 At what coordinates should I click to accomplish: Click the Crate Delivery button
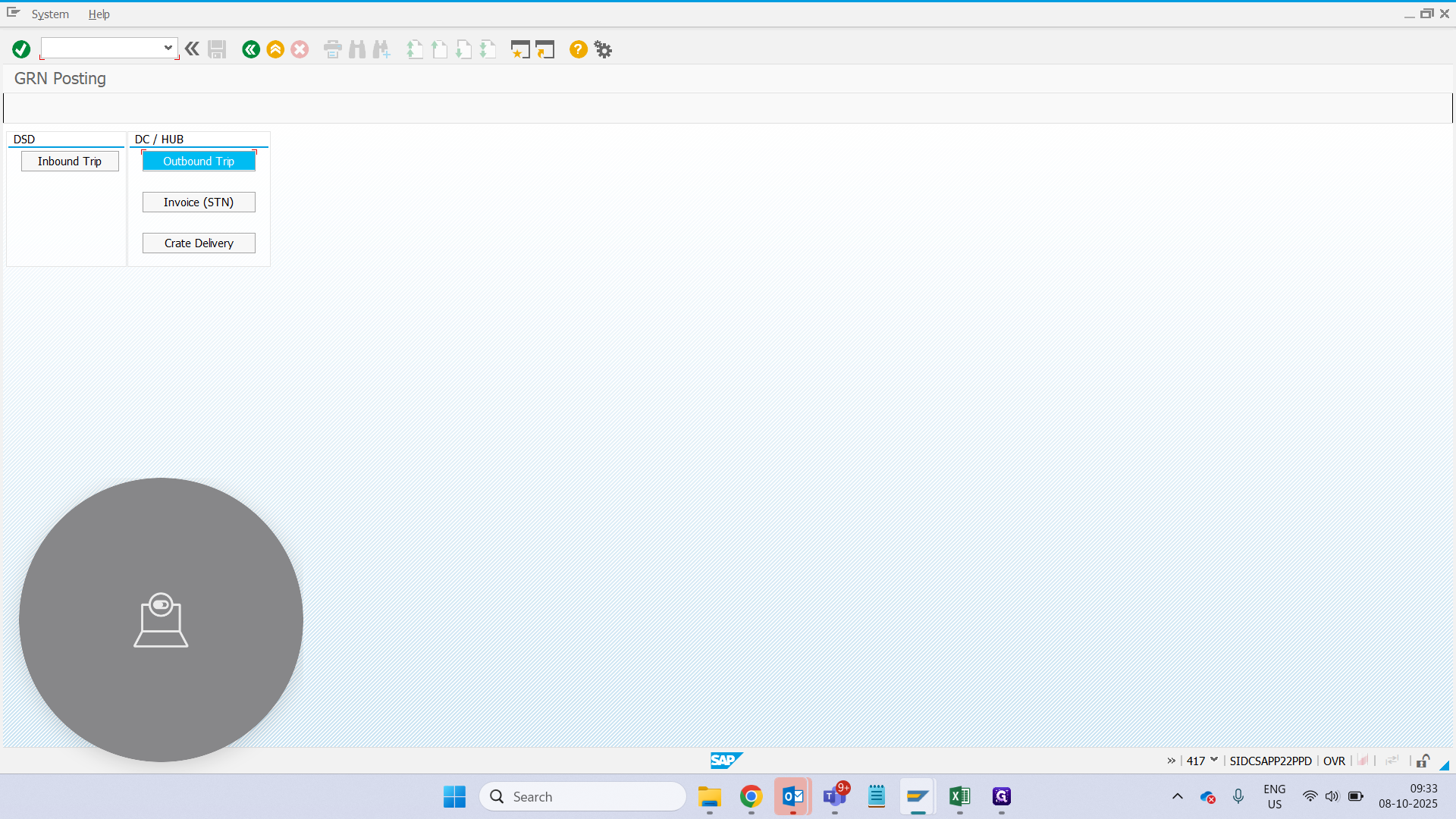[x=199, y=243]
